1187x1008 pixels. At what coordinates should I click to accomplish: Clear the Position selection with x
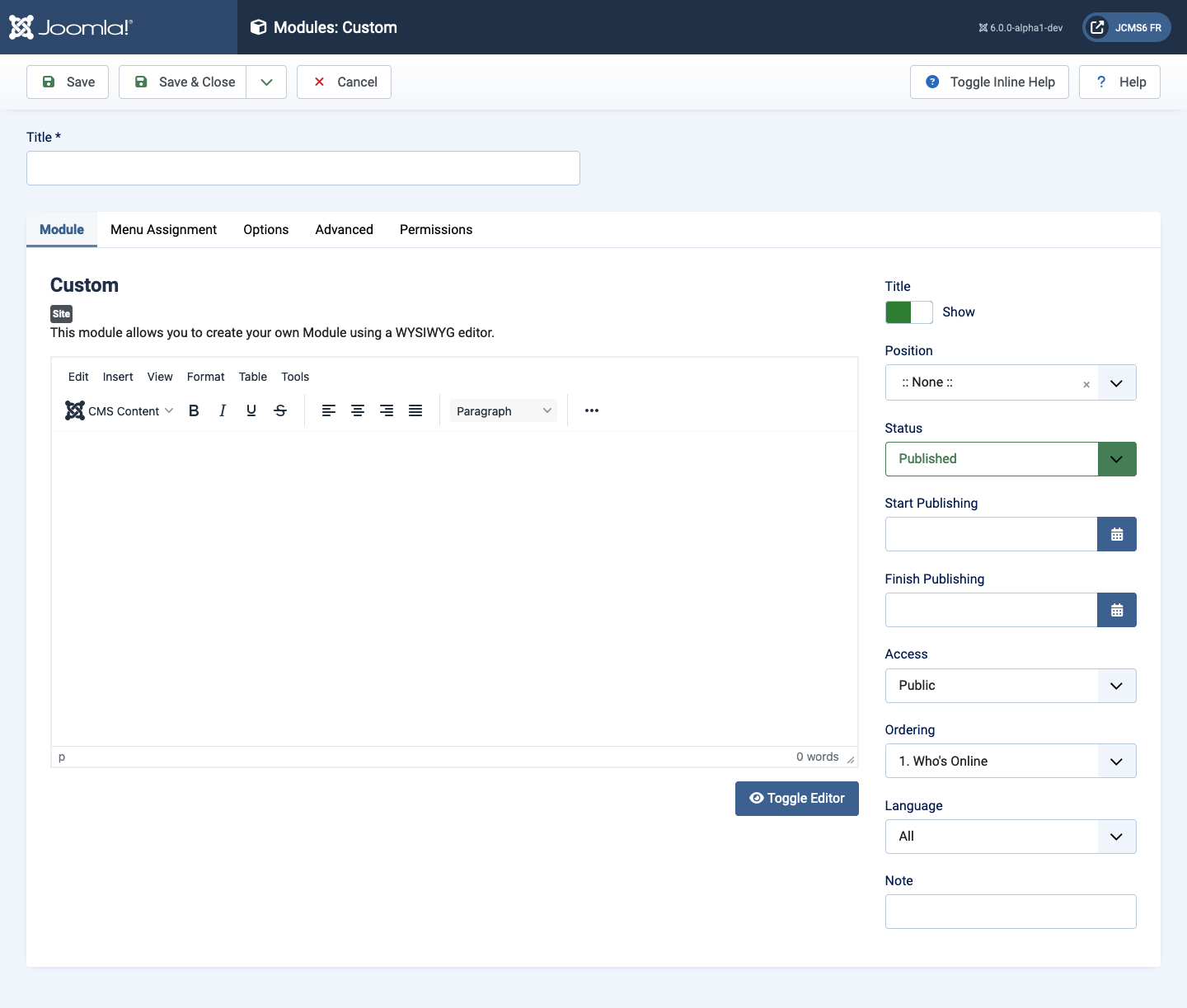[x=1086, y=384]
